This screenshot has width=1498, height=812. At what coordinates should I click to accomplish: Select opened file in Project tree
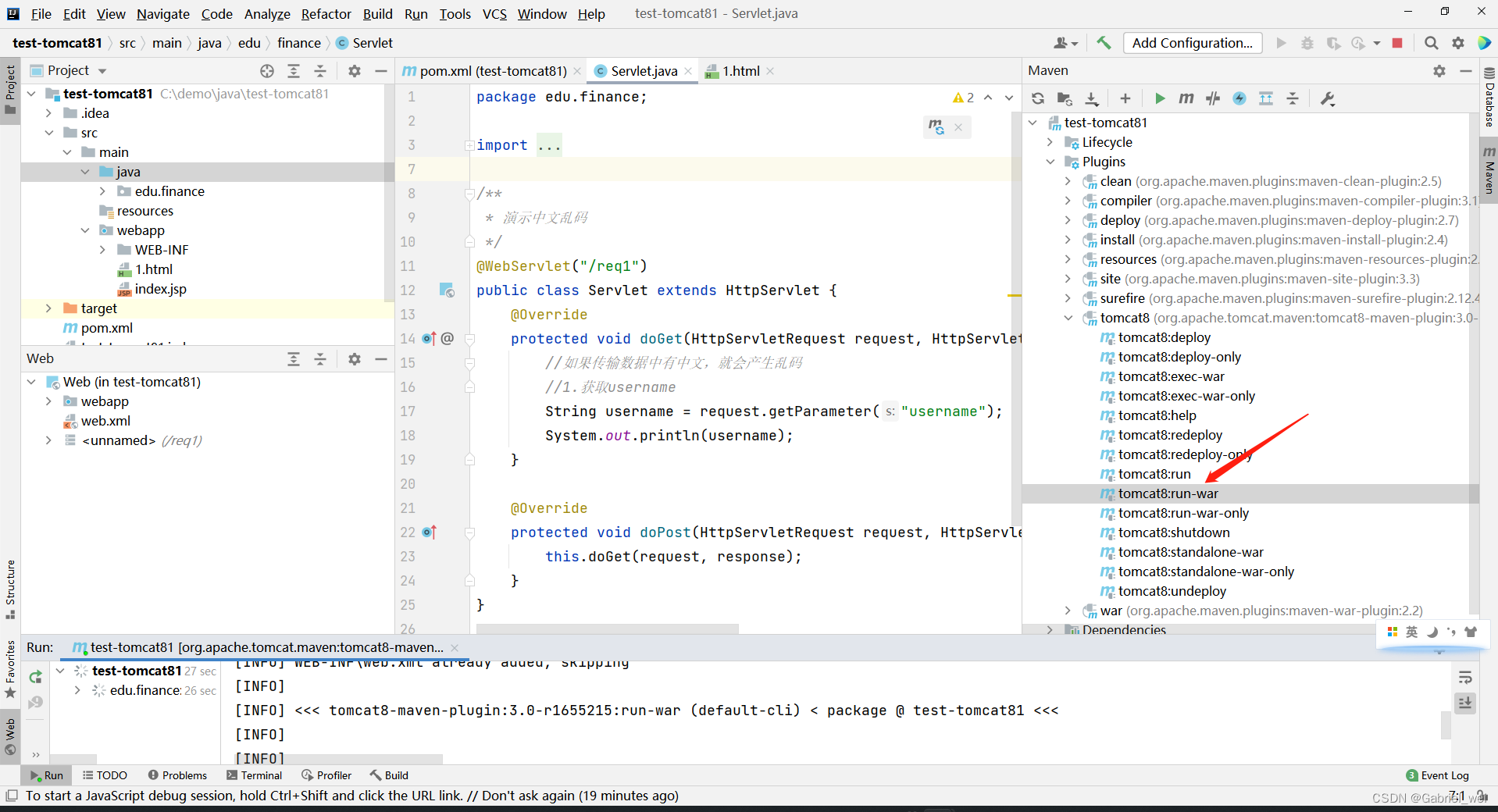pyautogui.click(x=267, y=71)
